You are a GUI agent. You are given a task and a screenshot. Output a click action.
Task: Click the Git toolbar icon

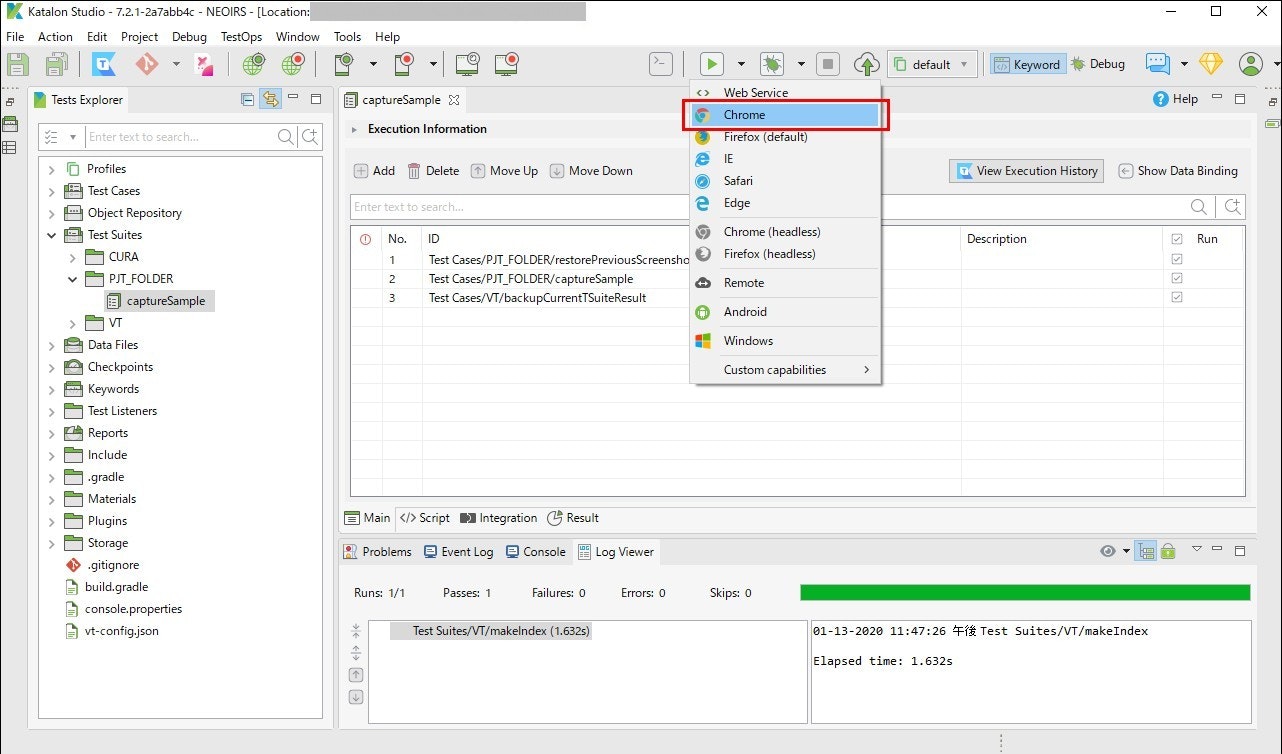tap(147, 65)
